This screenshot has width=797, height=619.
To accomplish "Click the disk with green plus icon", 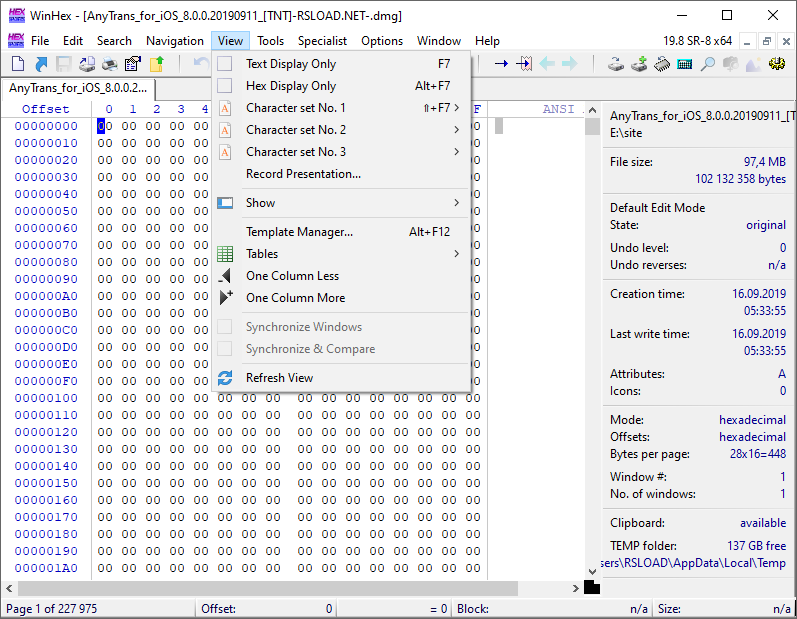I will [x=639, y=64].
